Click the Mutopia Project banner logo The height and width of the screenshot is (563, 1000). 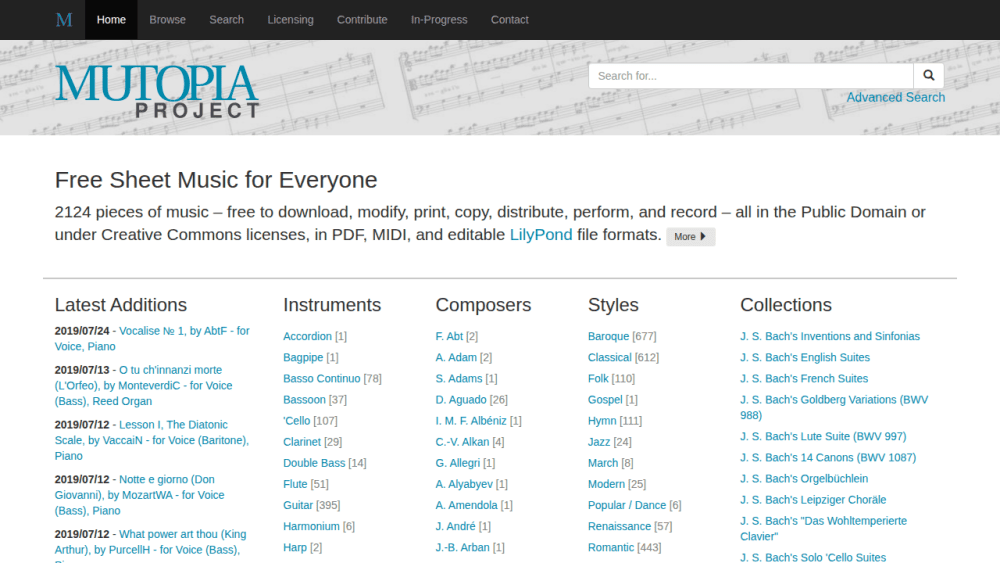pyautogui.click(x=157, y=91)
